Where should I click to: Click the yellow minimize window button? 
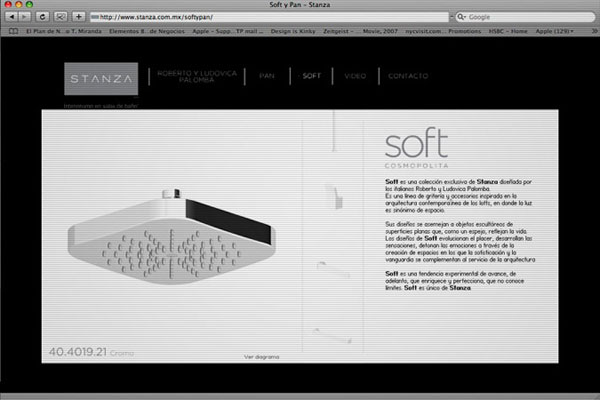click(x=18, y=5)
